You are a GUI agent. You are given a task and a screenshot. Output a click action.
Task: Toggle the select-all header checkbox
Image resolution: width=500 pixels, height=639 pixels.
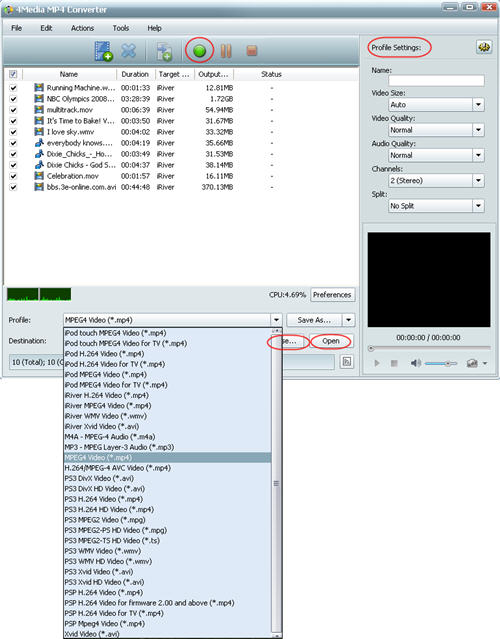pos(13,74)
